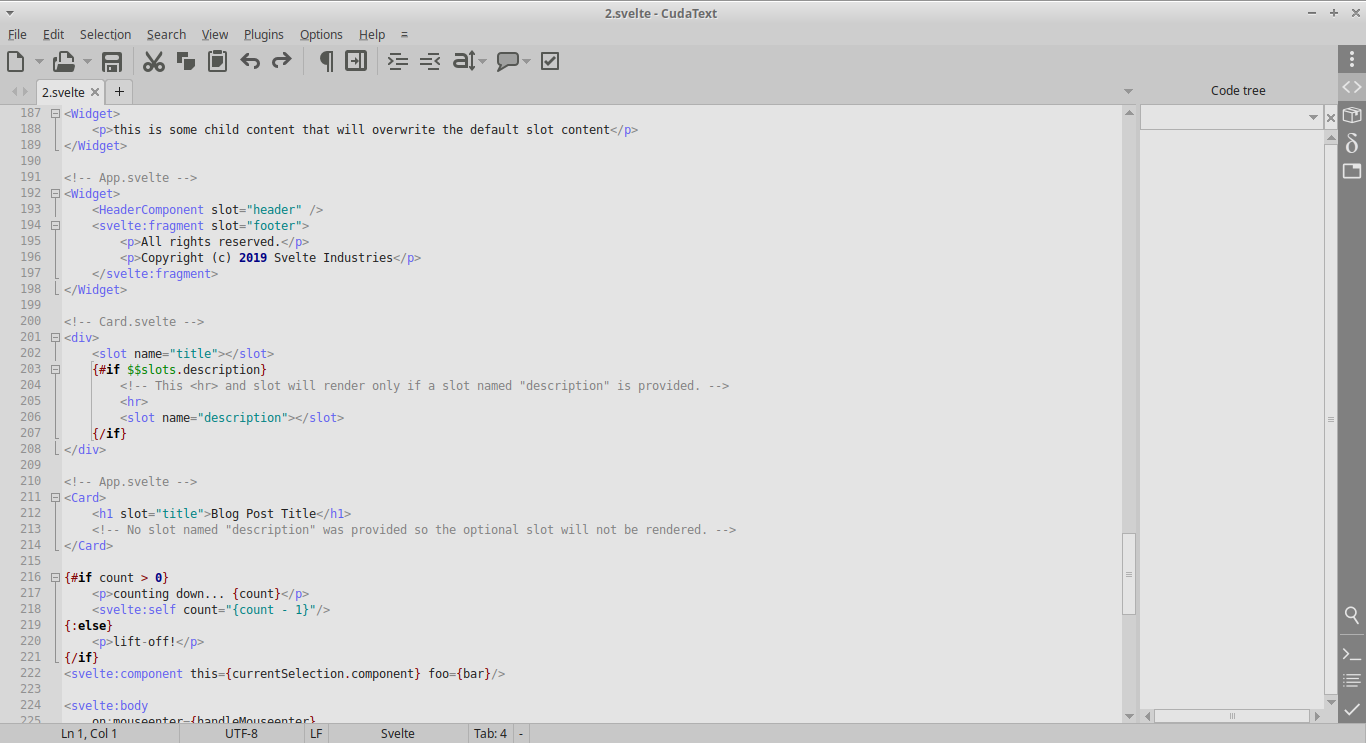Open the new-file dropdown arrow
1366x743 pixels.
click(x=39, y=61)
